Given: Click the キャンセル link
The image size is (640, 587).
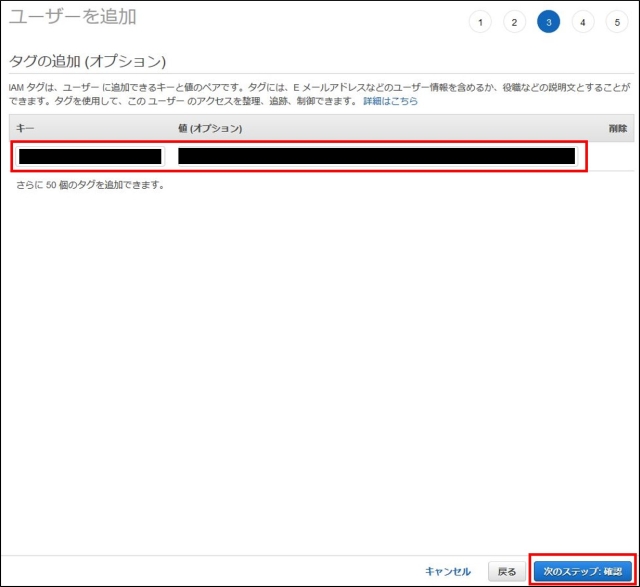Looking at the screenshot, I should point(448,571).
